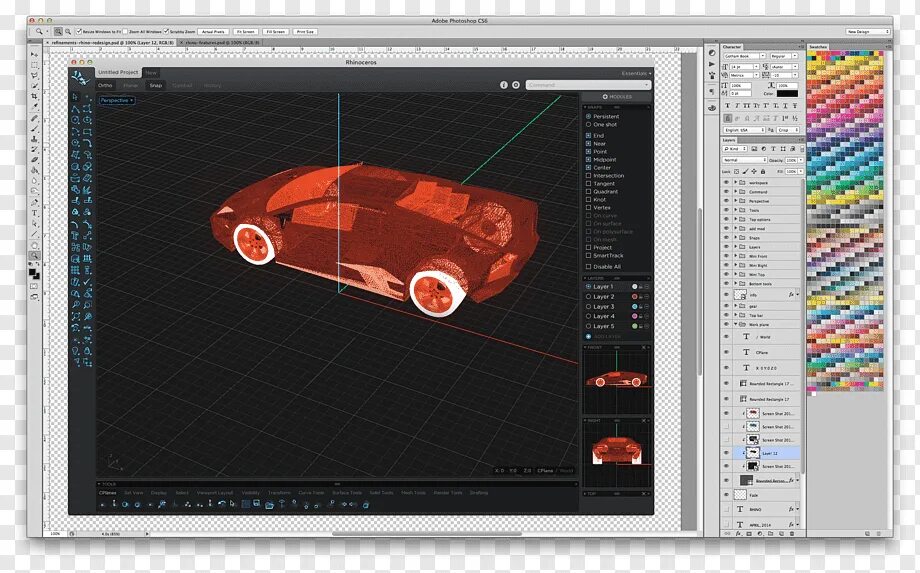
Task: Click the Zoom In icon in options bar
Action: [58, 32]
